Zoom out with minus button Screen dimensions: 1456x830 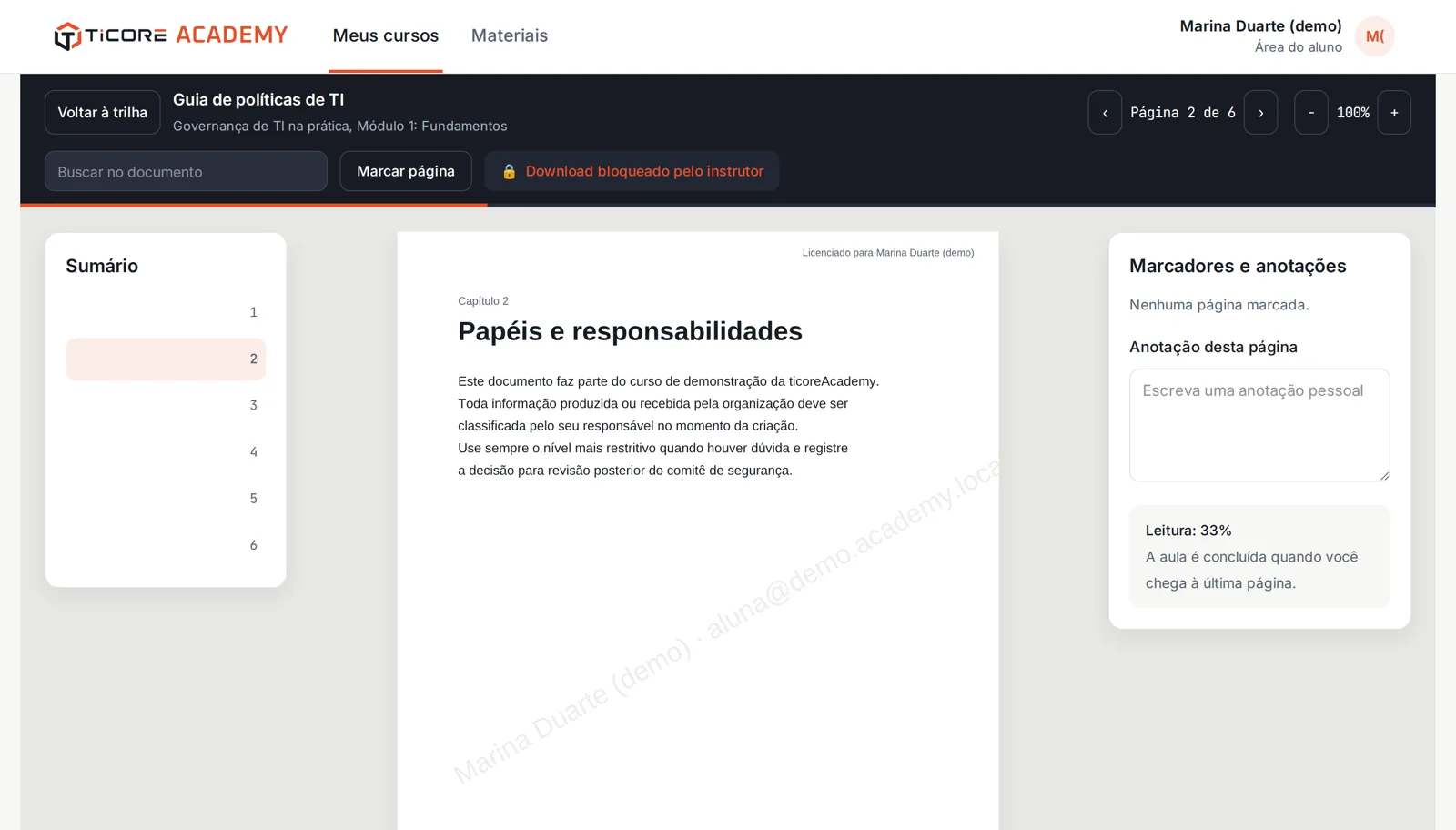[1311, 113]
